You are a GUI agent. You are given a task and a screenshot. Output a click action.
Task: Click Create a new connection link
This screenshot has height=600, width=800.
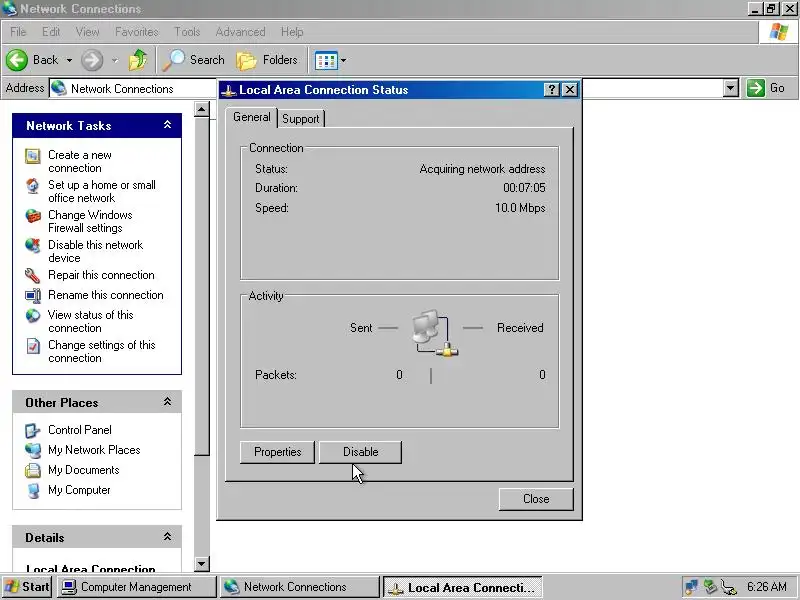[80, 162]
